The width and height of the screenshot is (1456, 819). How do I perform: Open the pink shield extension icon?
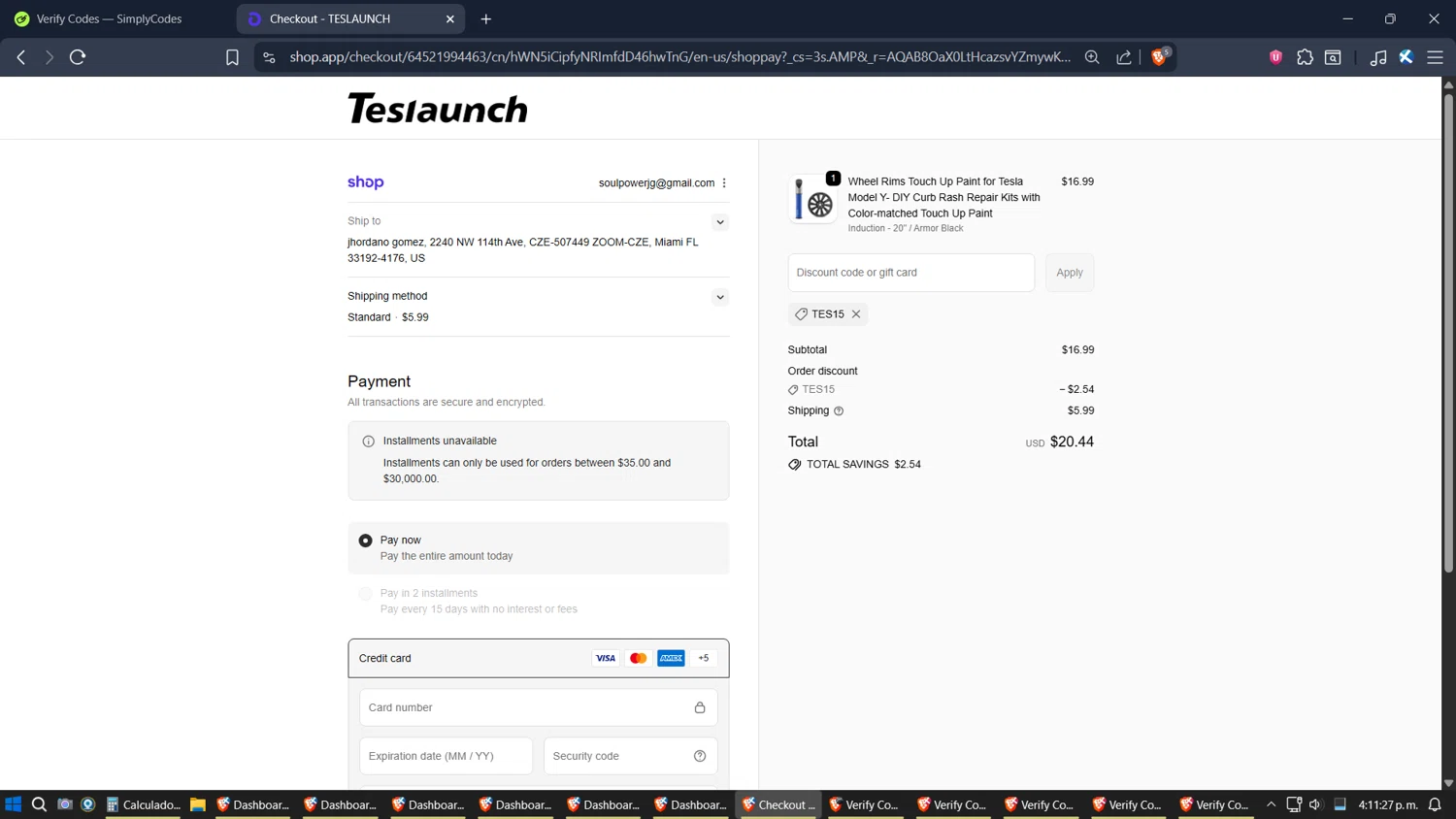pyautogui.click(x=1275, y=57)
